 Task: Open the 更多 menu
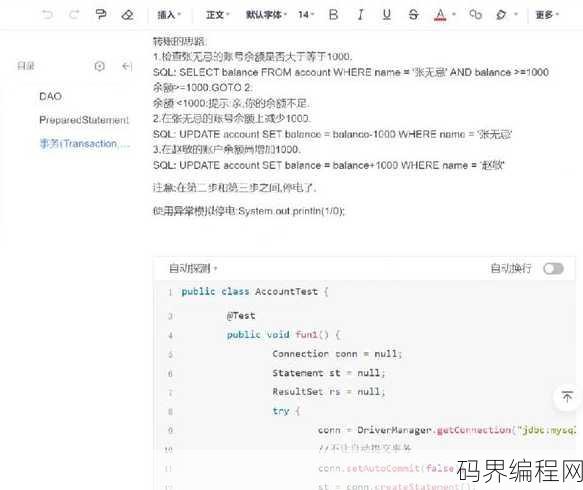click(547, 14)
